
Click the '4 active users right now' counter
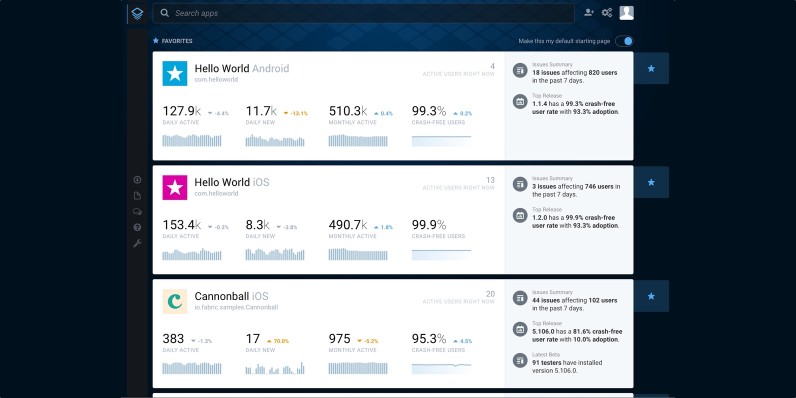458,70
